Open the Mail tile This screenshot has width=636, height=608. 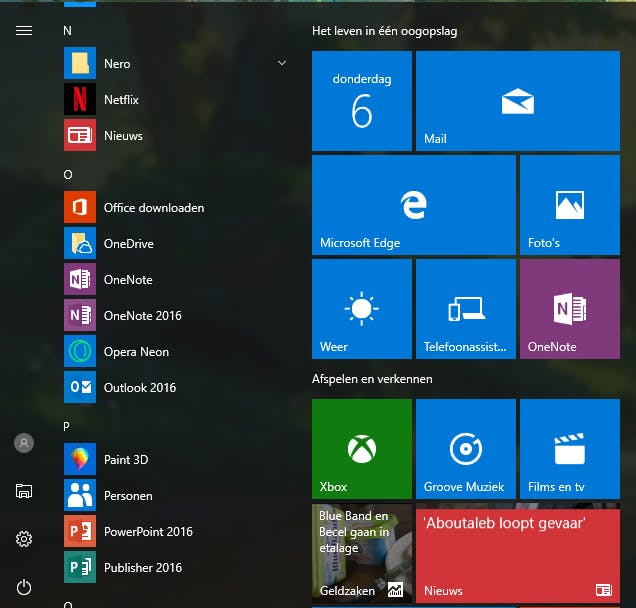tap(518, 101)
